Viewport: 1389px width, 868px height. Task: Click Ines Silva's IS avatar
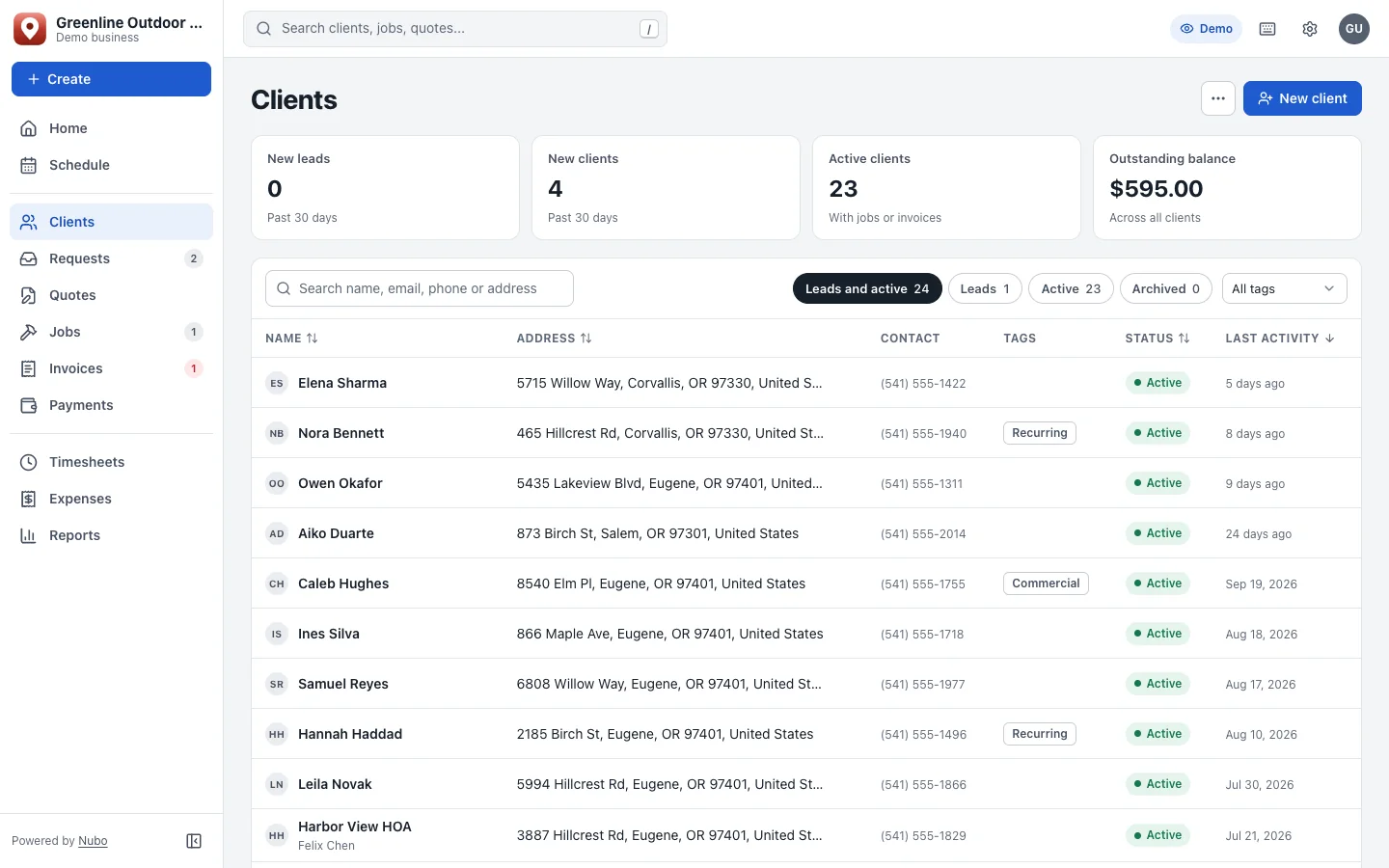[x=277, y=634]
